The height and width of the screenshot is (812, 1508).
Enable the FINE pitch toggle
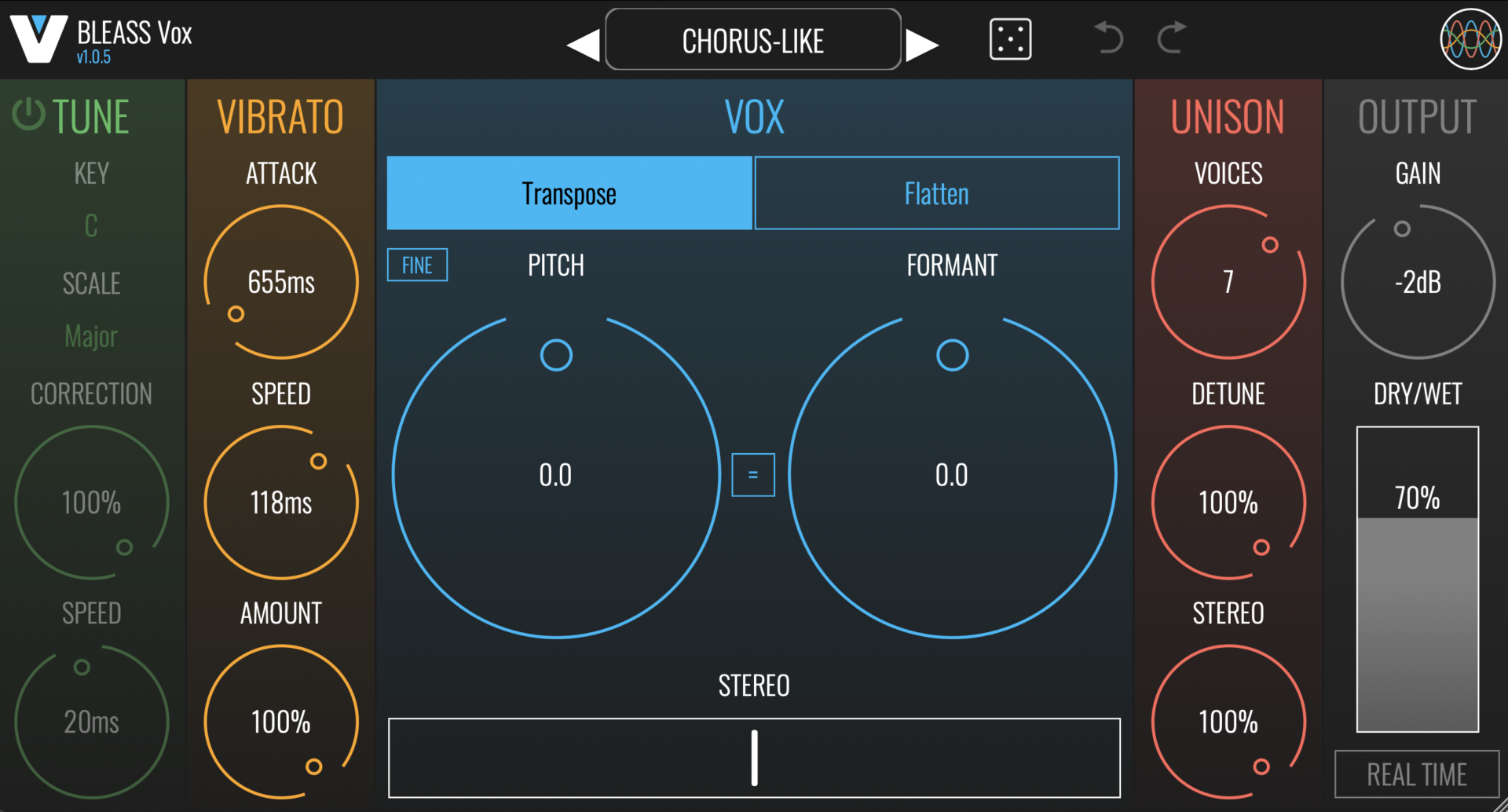tap(417, 265)
